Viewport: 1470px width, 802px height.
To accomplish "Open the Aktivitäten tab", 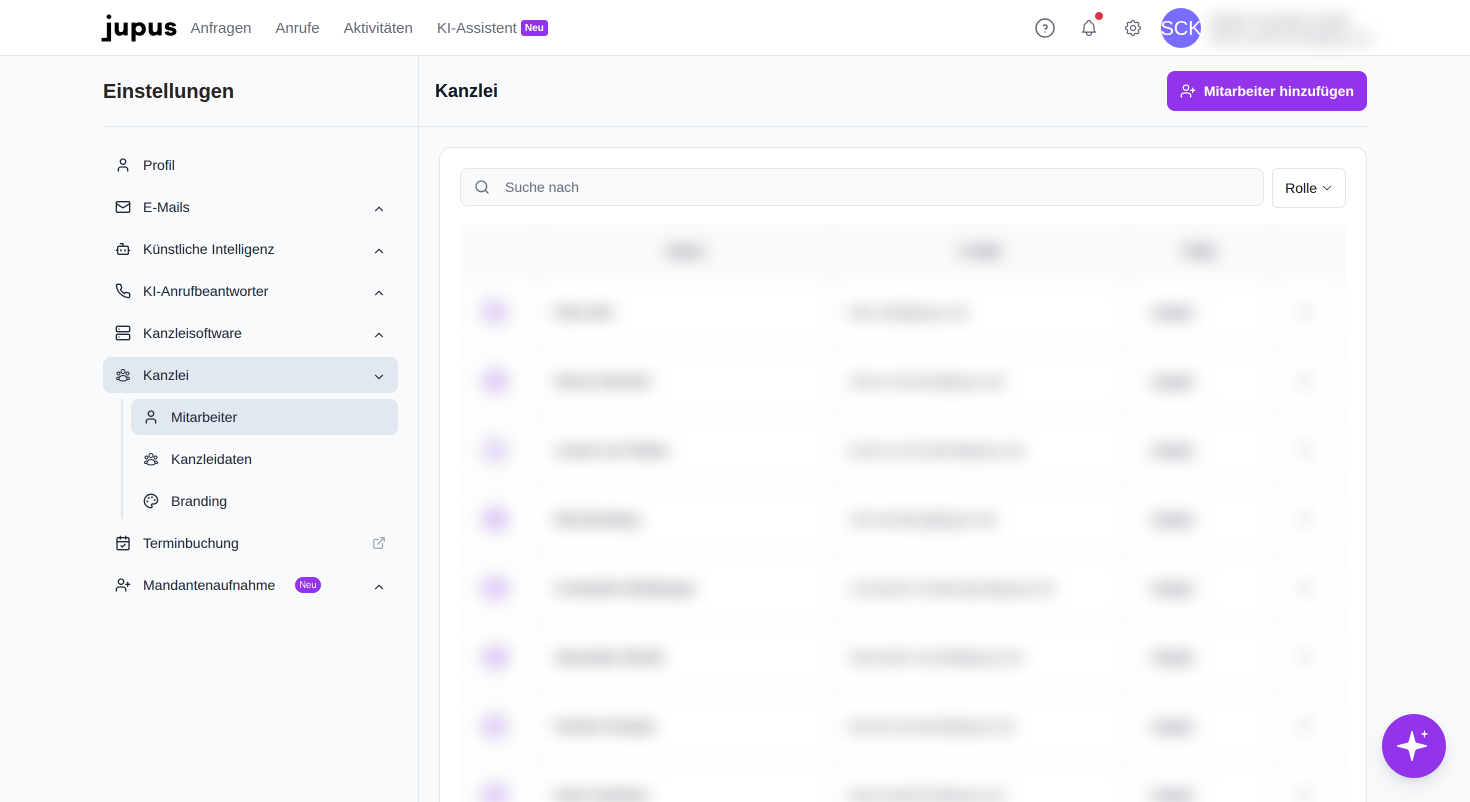I will click(378, 28).
